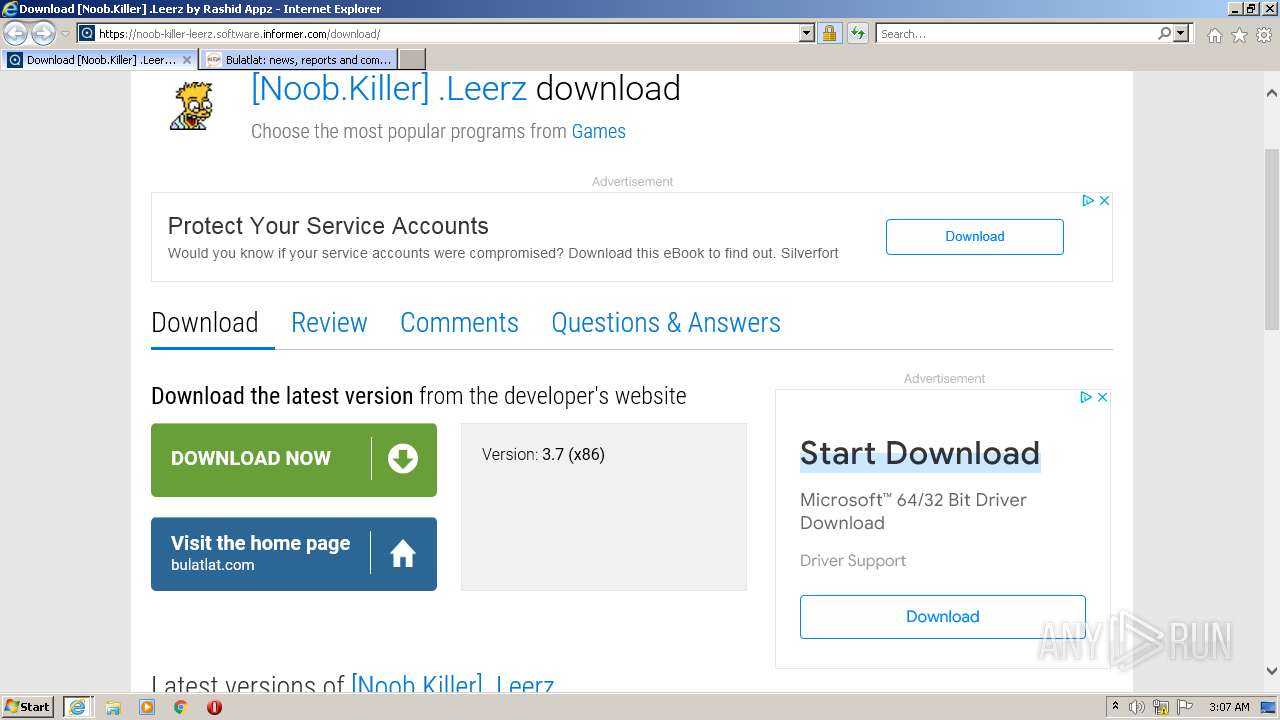Image resolution: width=1280 pixels, height=720 pixels.
Task: Open the browser Home icon
Action: pyautogui.click(x=1214, y=35)
